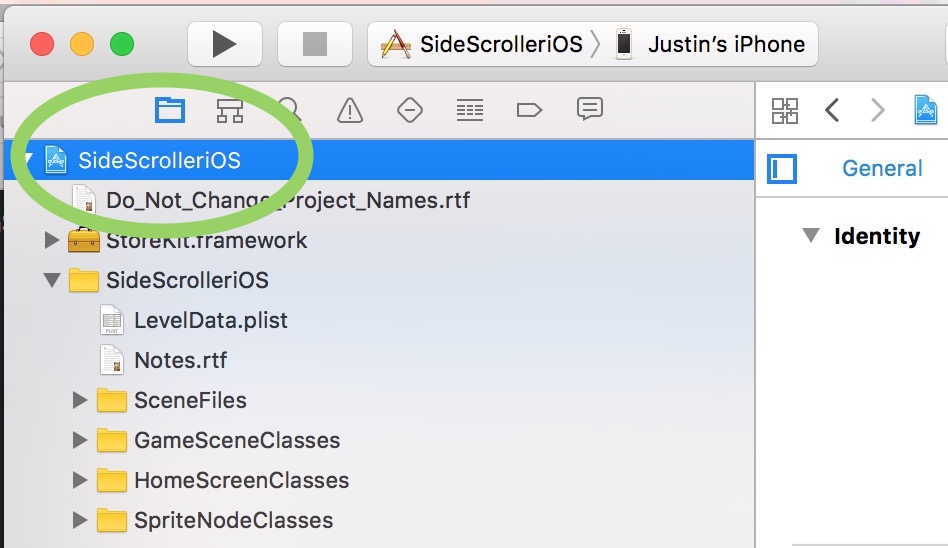948x548 pixels.
Task: Open the Issue navigator warning icon
Action: pyautogui.click(x=350, y=110)
